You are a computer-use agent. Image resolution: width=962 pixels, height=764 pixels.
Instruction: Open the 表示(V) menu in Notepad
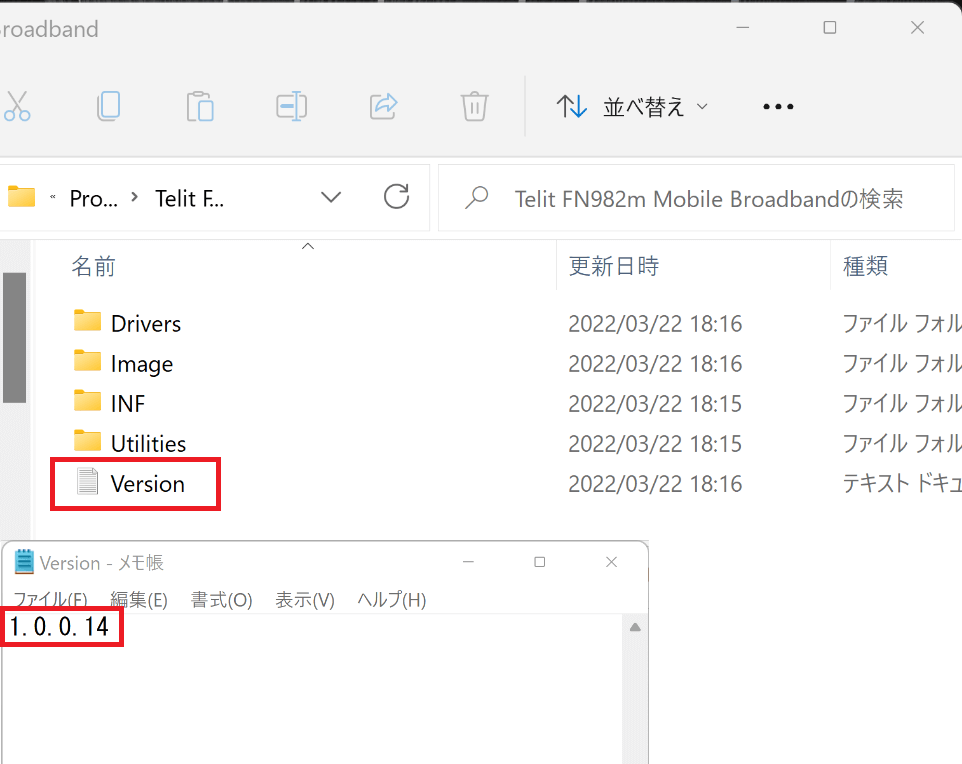(305, 600)
